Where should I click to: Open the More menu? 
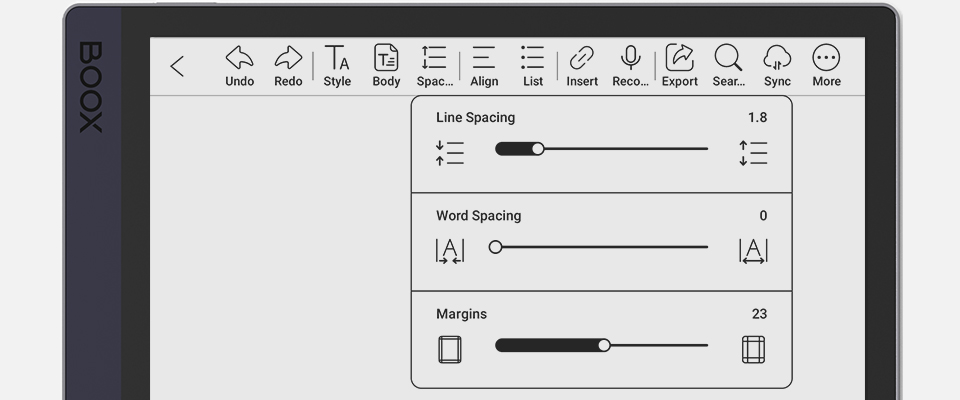tap(827, 66)
